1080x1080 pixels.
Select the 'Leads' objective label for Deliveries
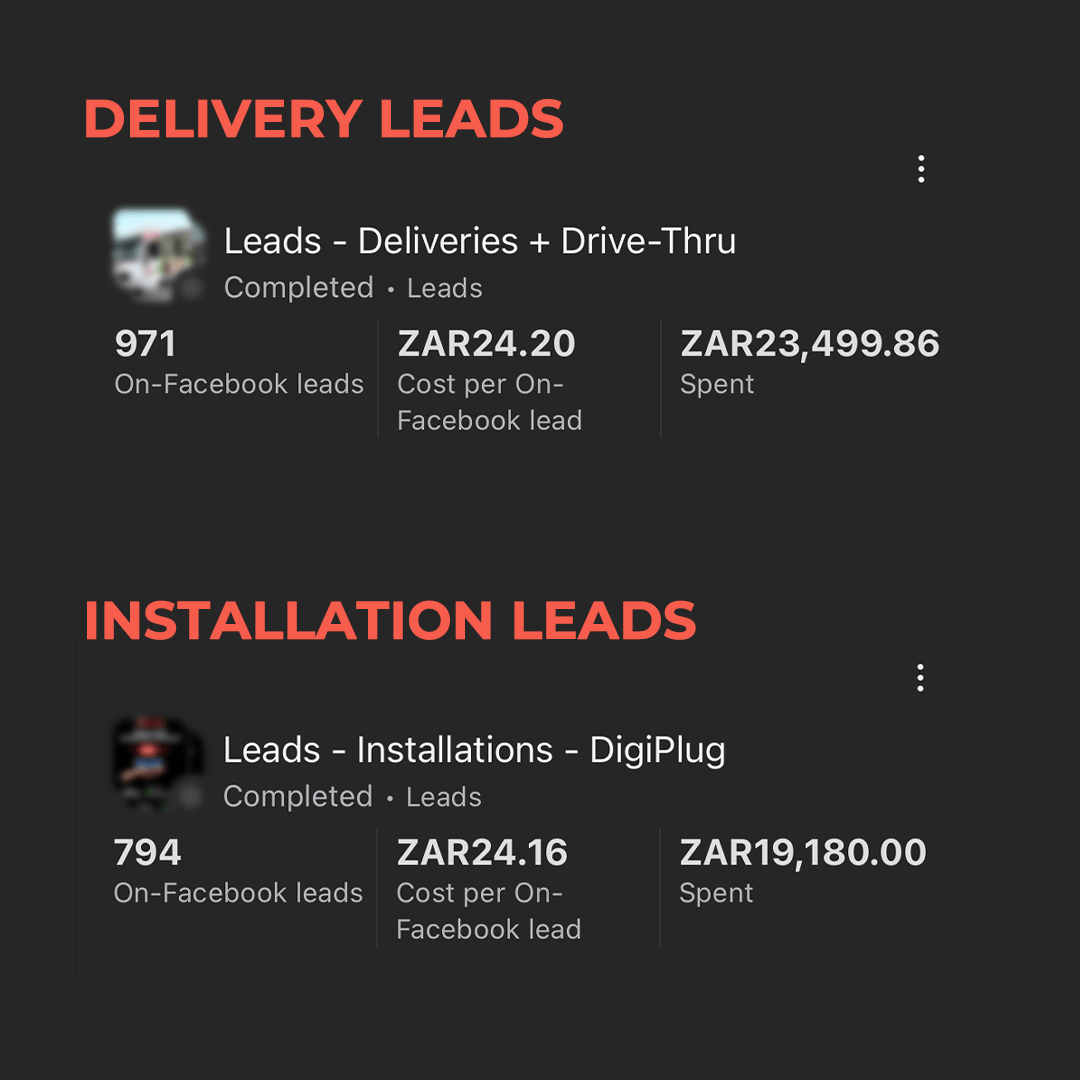444,289
